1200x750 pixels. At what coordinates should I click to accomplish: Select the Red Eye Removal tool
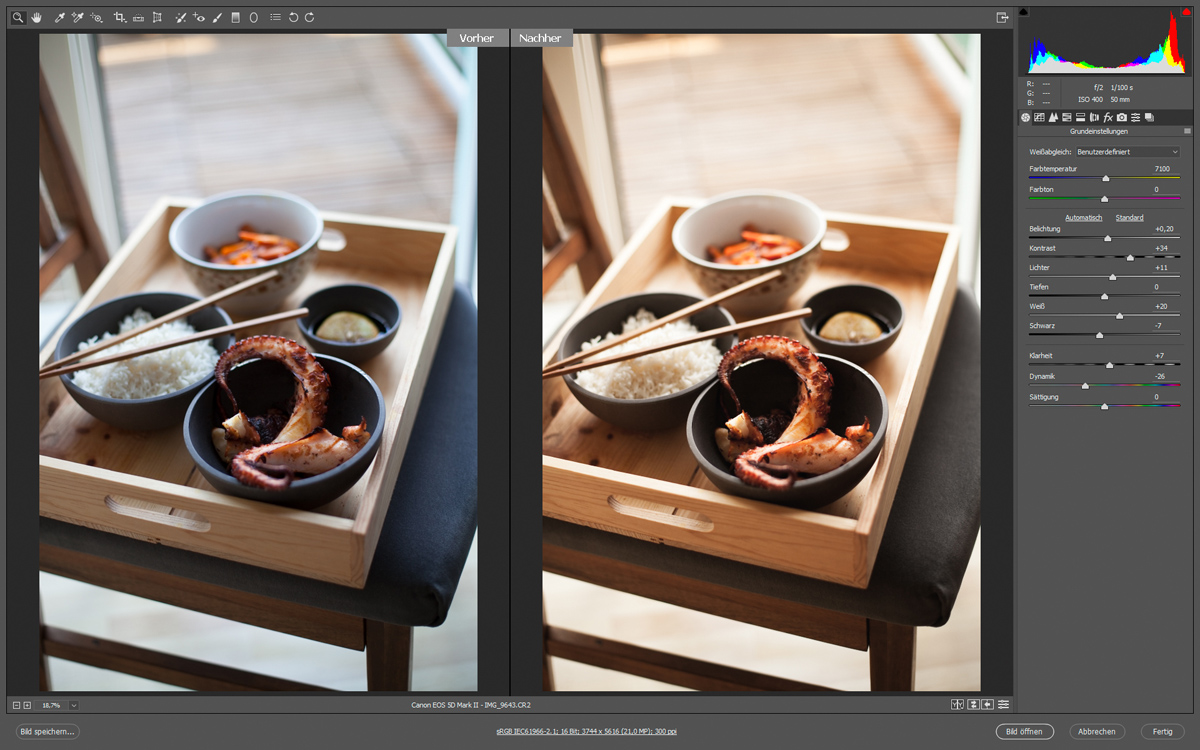tap(199, 17)
